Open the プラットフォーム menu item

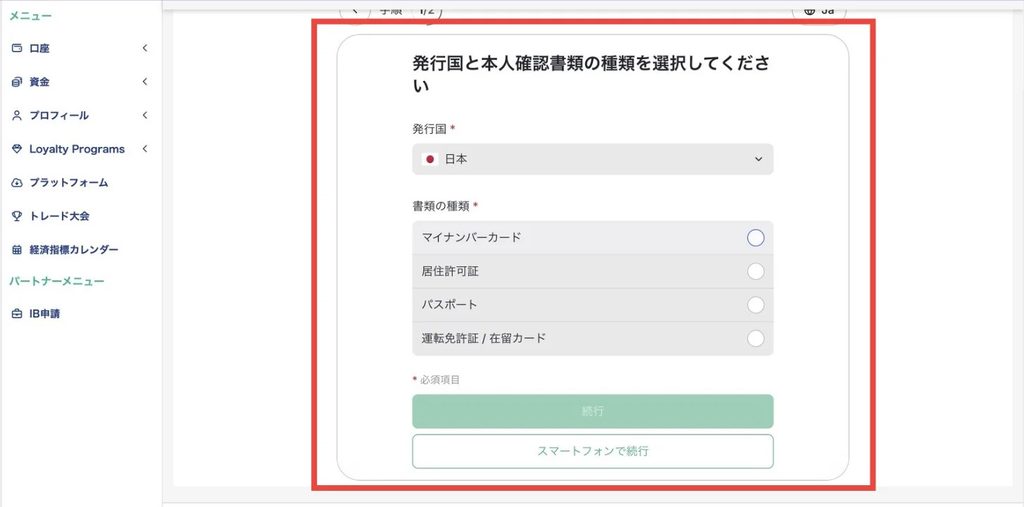click(59, 183)
